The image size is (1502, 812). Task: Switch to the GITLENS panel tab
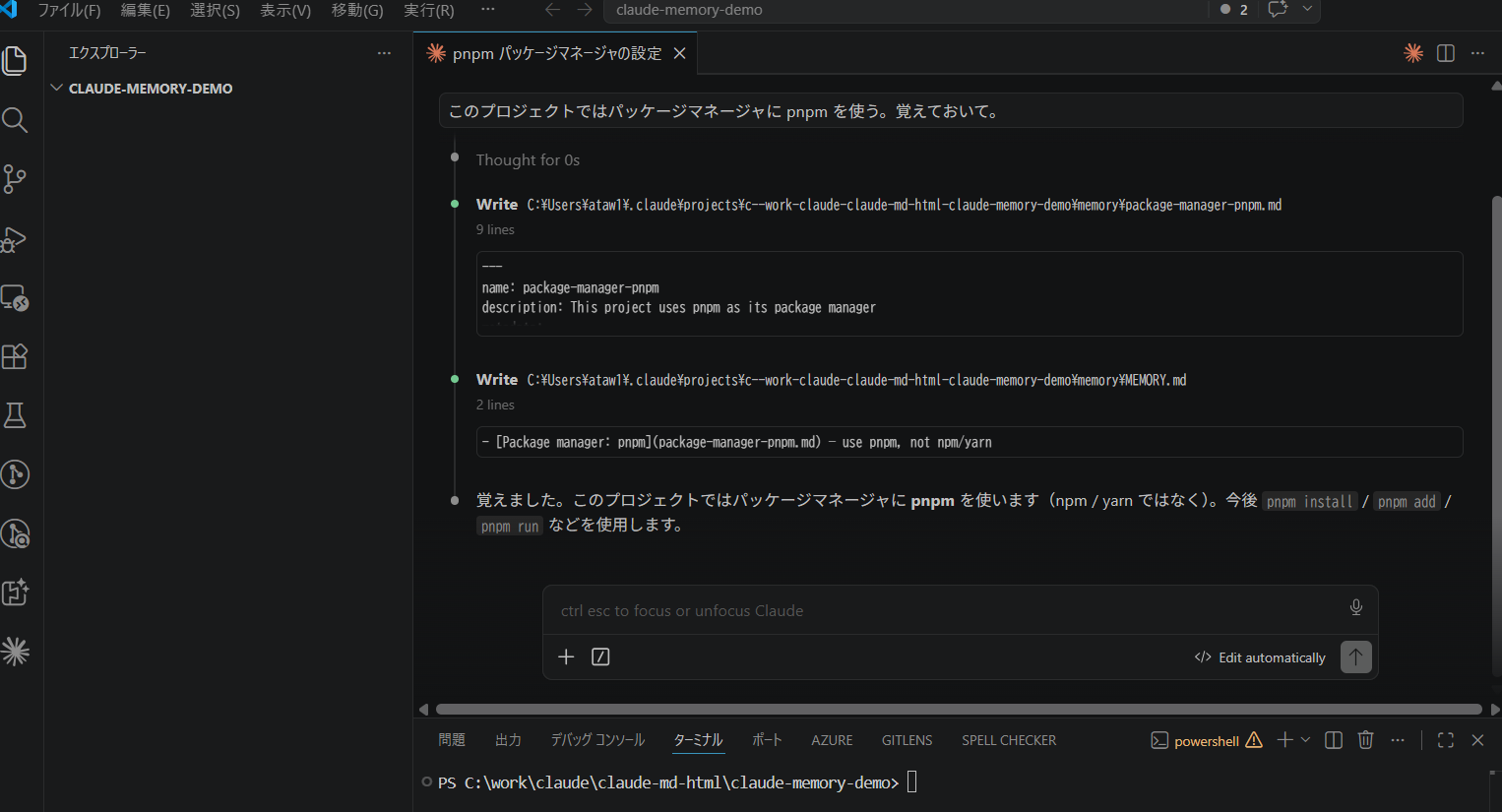click(x=907, y=740)
